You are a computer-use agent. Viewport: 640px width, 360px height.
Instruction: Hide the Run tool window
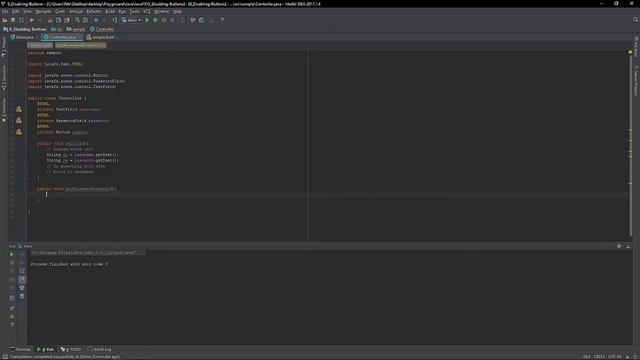point(628,246)
